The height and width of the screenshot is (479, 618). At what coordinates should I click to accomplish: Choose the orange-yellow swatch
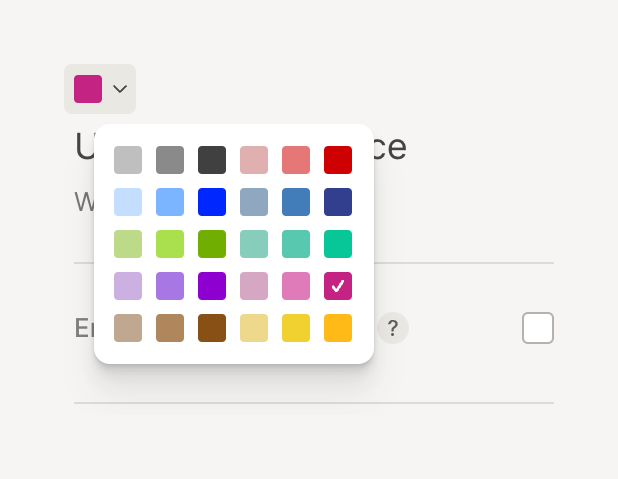pyautogui.click(x=338, y=328)
